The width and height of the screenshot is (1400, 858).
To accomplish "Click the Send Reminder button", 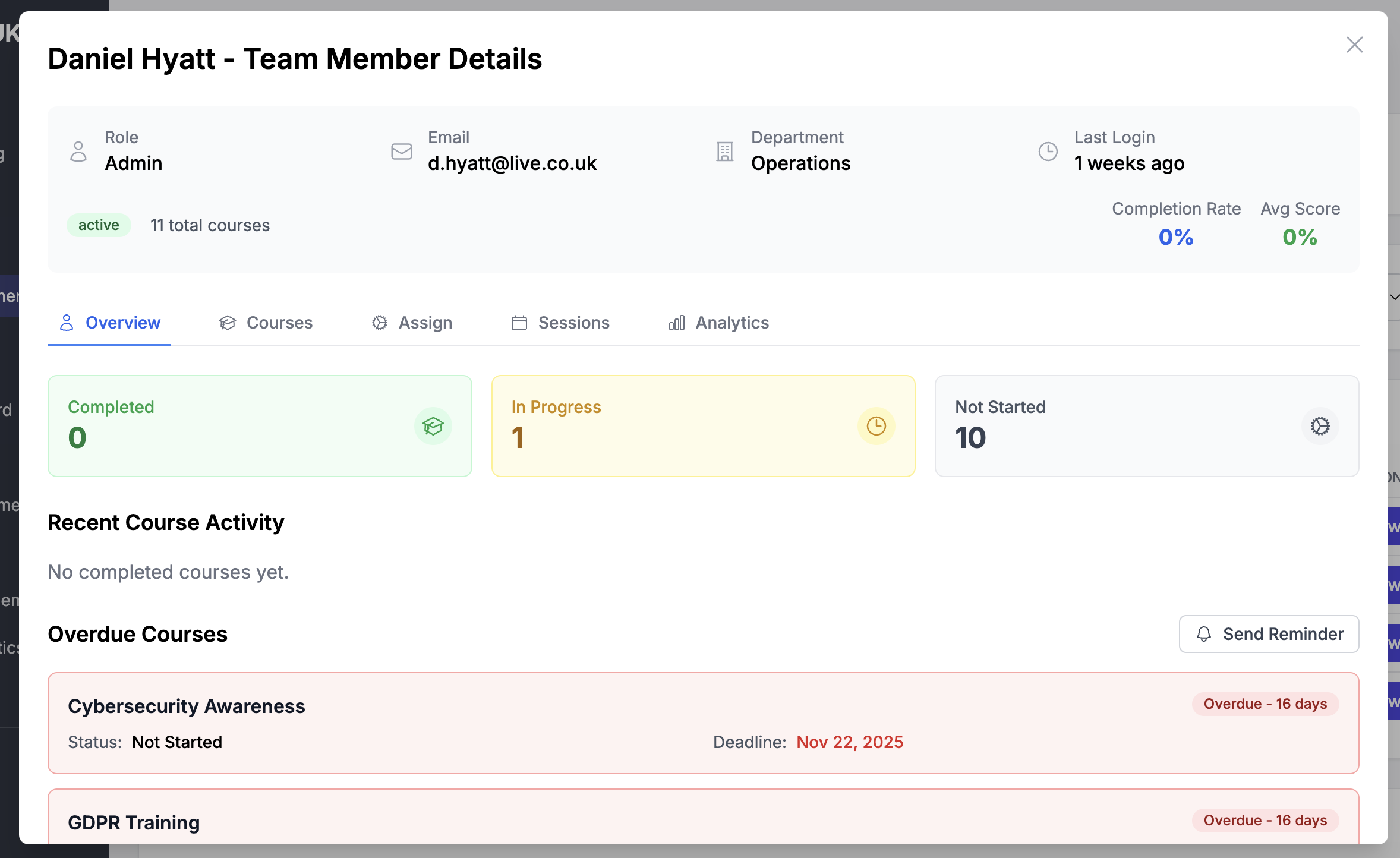I will coord(1267,634).
